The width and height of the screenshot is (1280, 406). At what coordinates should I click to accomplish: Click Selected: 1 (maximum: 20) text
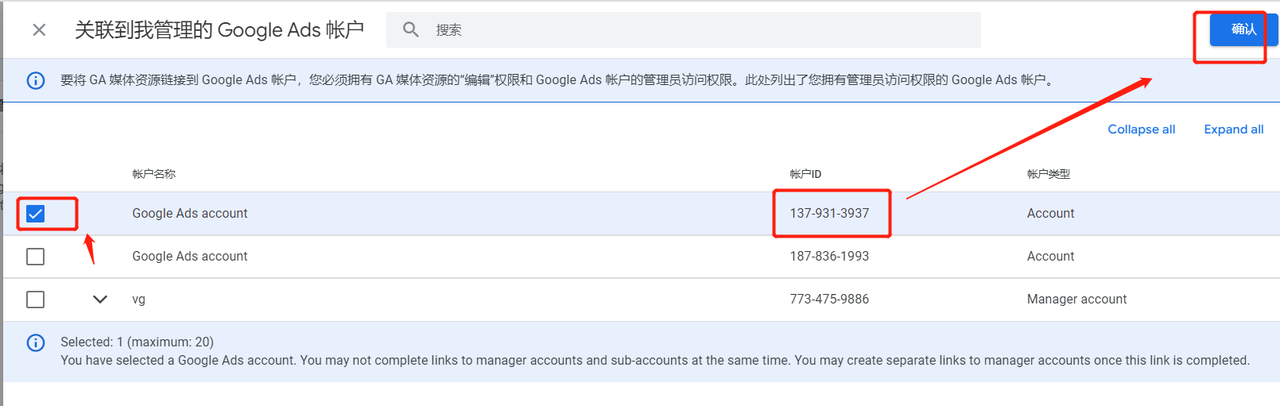click(x=137, y=342)
